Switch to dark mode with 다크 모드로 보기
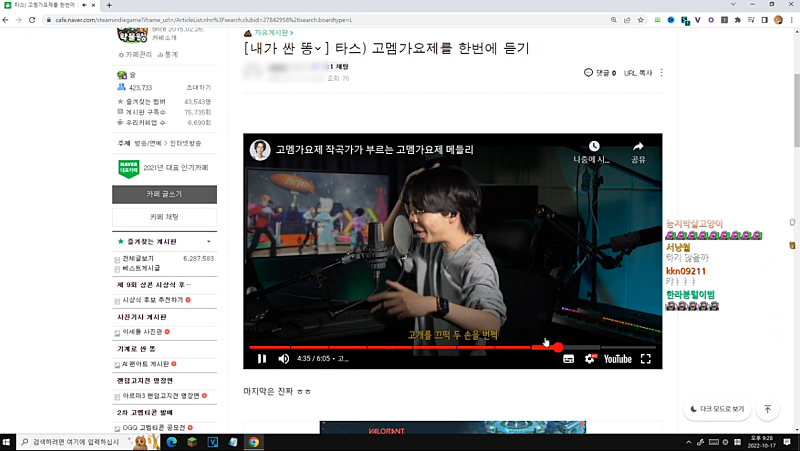800x451 pixels. [717, 409]
